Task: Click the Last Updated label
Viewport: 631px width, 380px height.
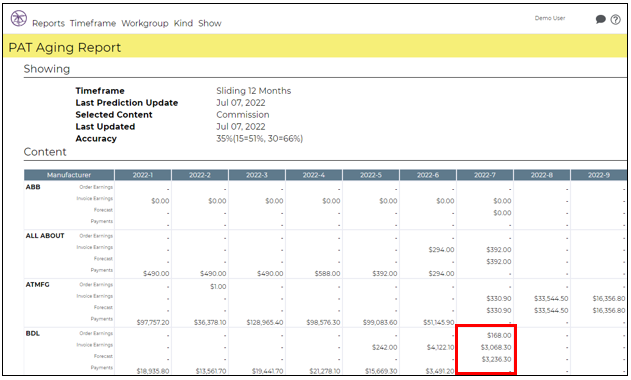Action: point(105,126)
